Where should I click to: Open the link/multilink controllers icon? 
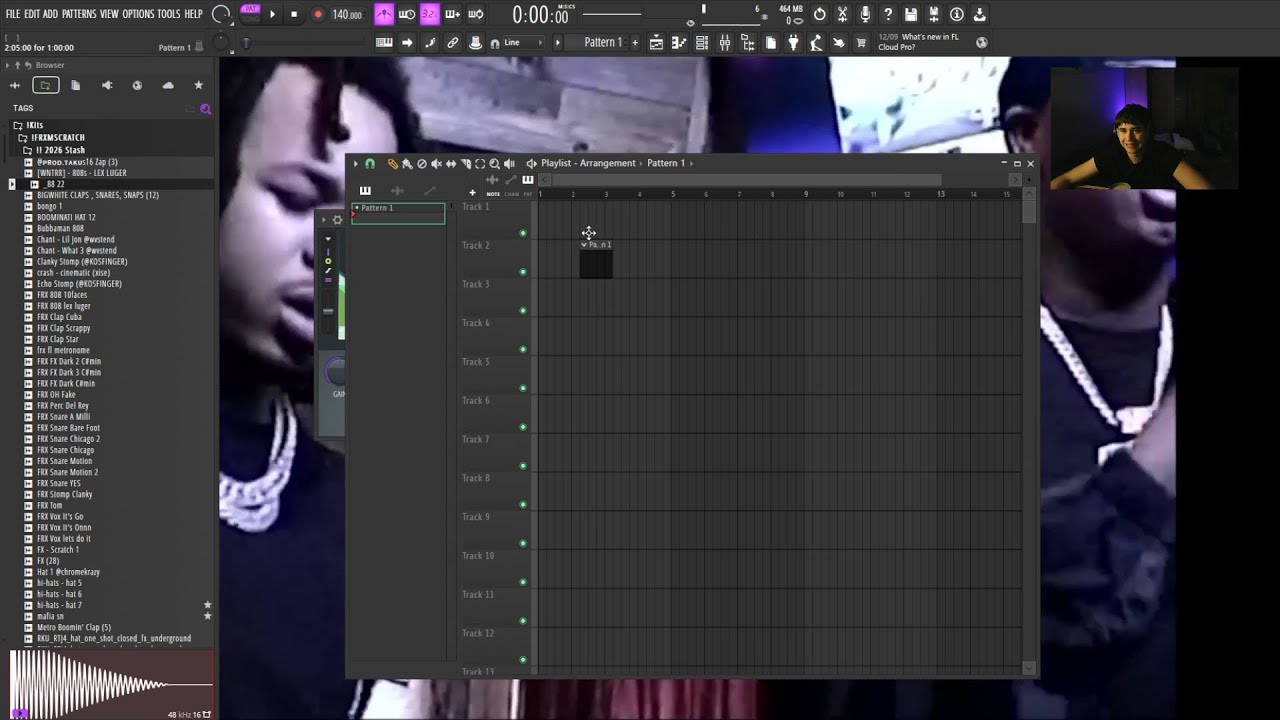click(x=453, y=42)
